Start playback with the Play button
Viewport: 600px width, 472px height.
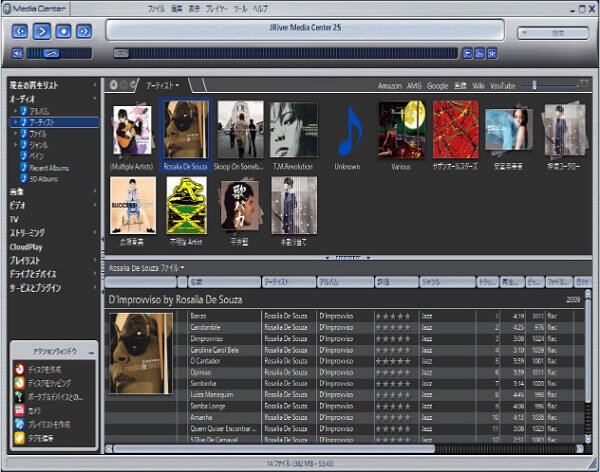(42, 31)
